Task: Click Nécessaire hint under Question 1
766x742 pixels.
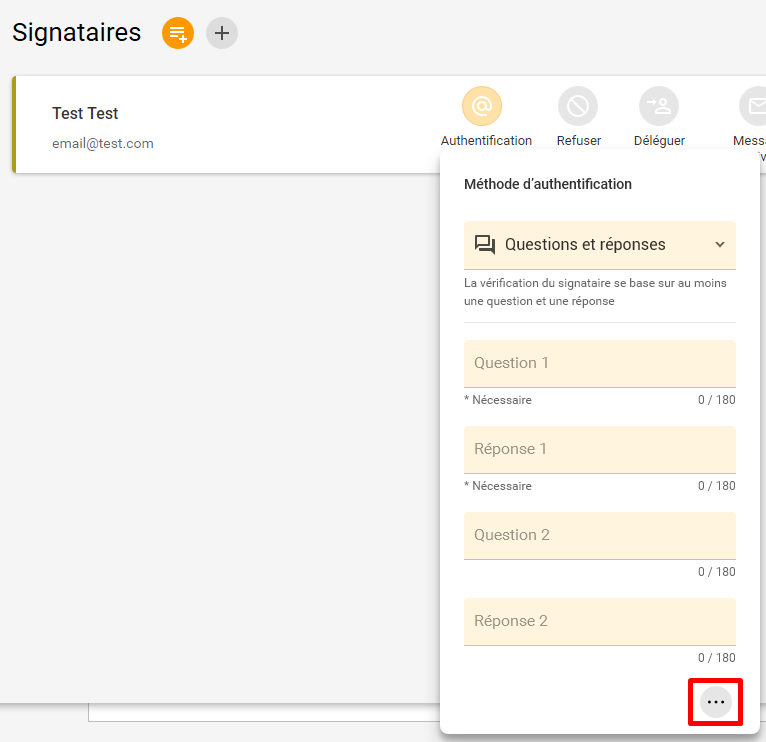Action: click(498, 400)
